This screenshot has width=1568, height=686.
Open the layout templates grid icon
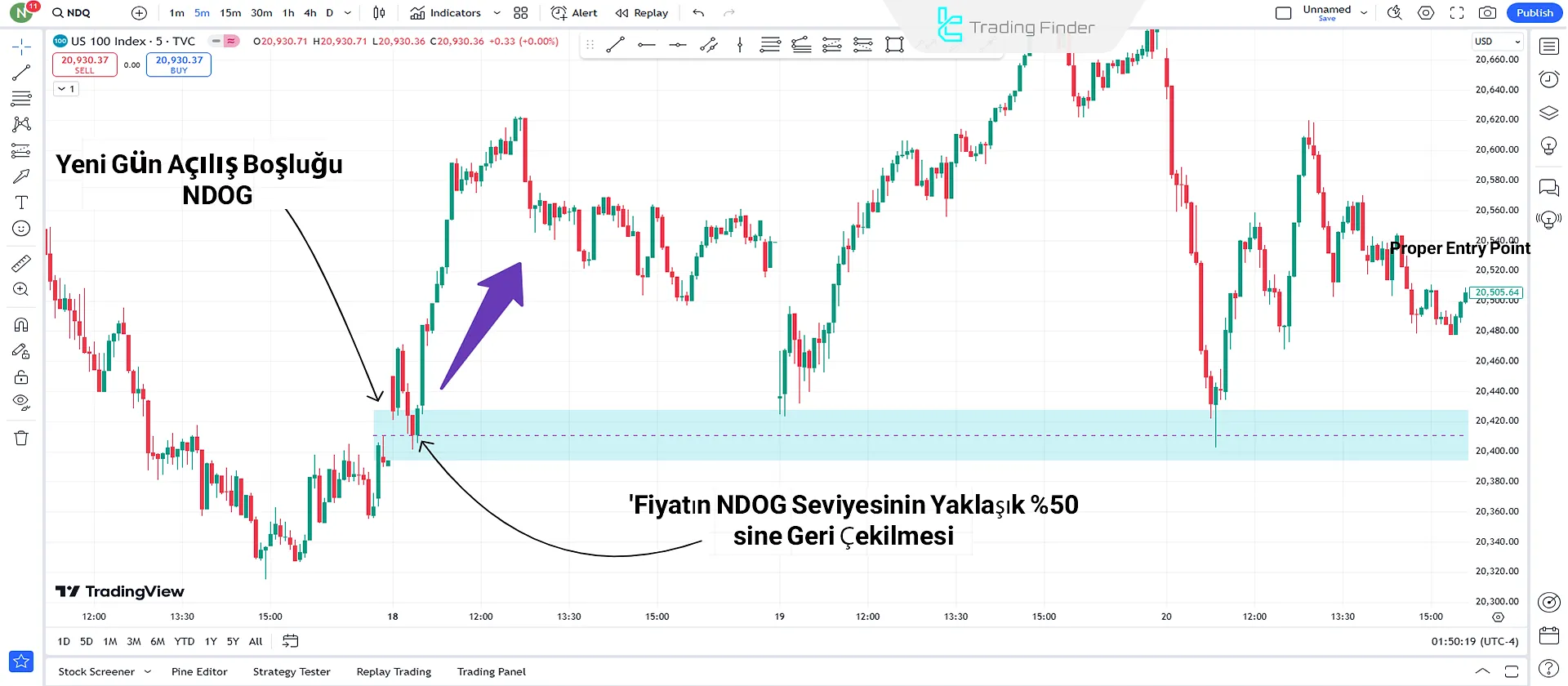coord(521,13)
